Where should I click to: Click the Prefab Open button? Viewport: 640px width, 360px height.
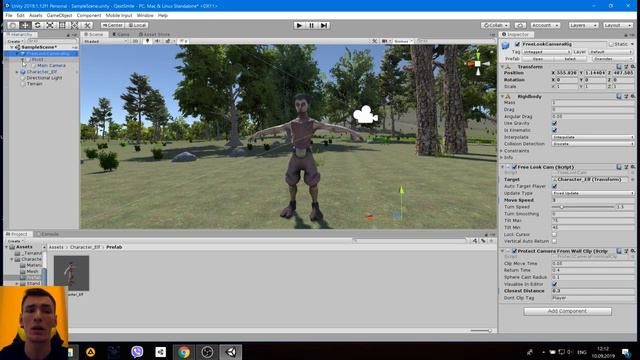(538, 59)
